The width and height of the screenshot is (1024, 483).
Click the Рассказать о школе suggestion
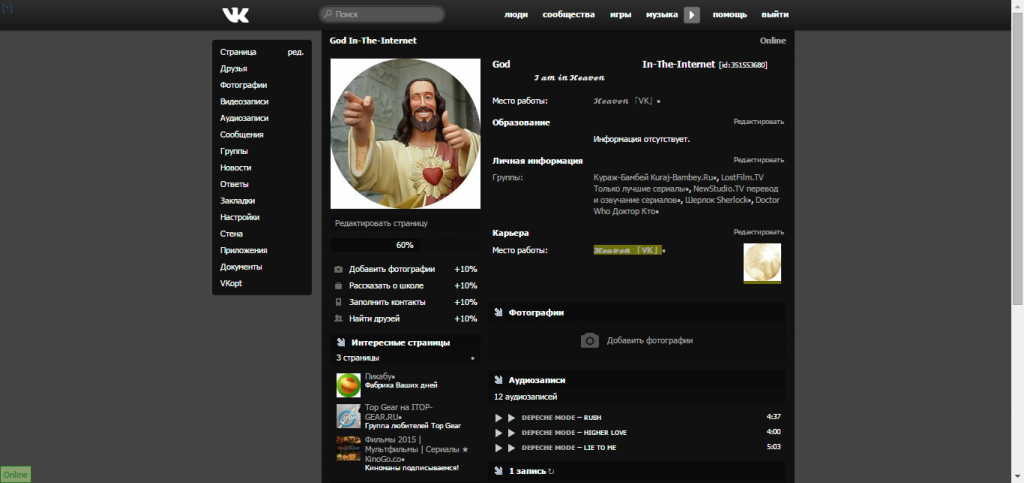pyautogui.click(x=387, y=286)
